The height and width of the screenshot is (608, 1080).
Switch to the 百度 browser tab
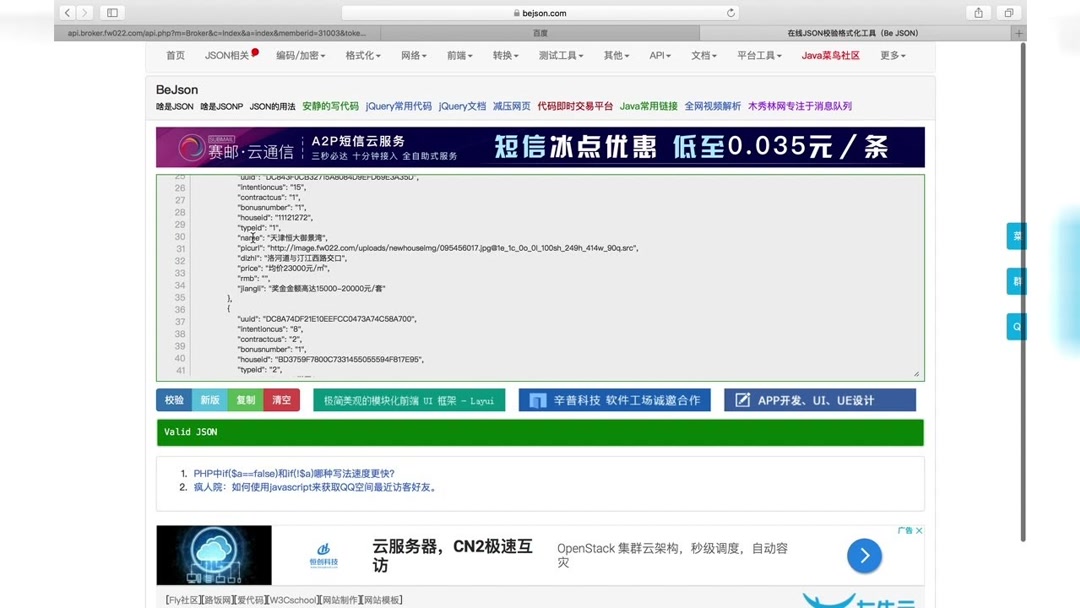[x=540, y=32]
